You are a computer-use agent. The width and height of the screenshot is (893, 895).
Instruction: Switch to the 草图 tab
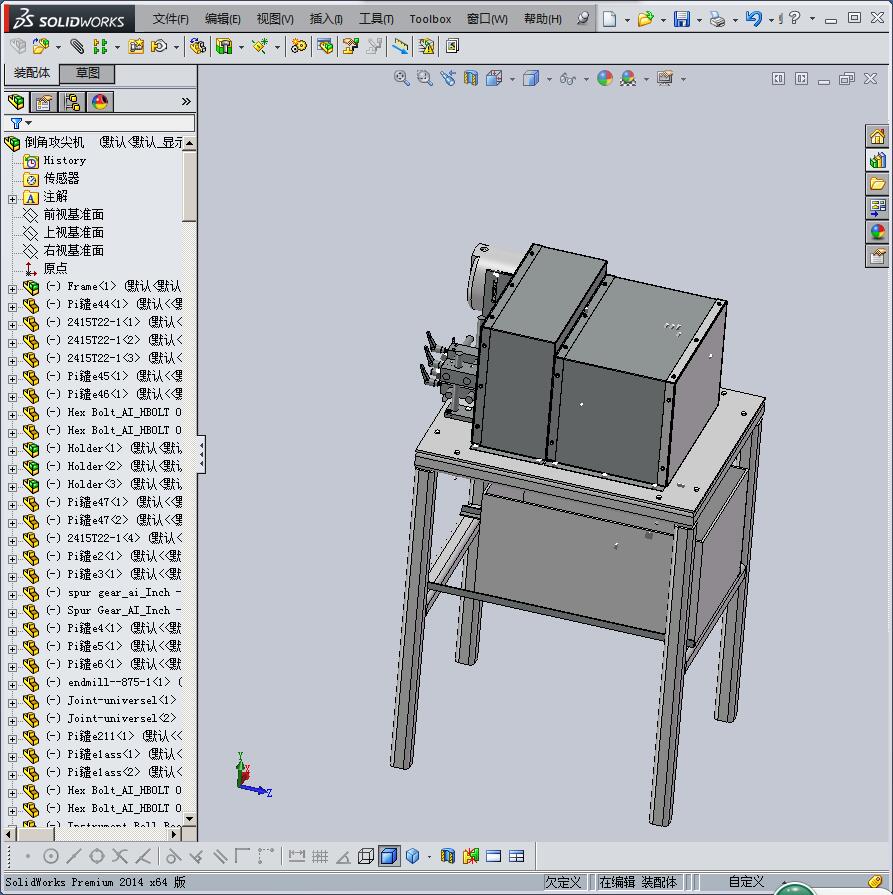tap(87, 73)
